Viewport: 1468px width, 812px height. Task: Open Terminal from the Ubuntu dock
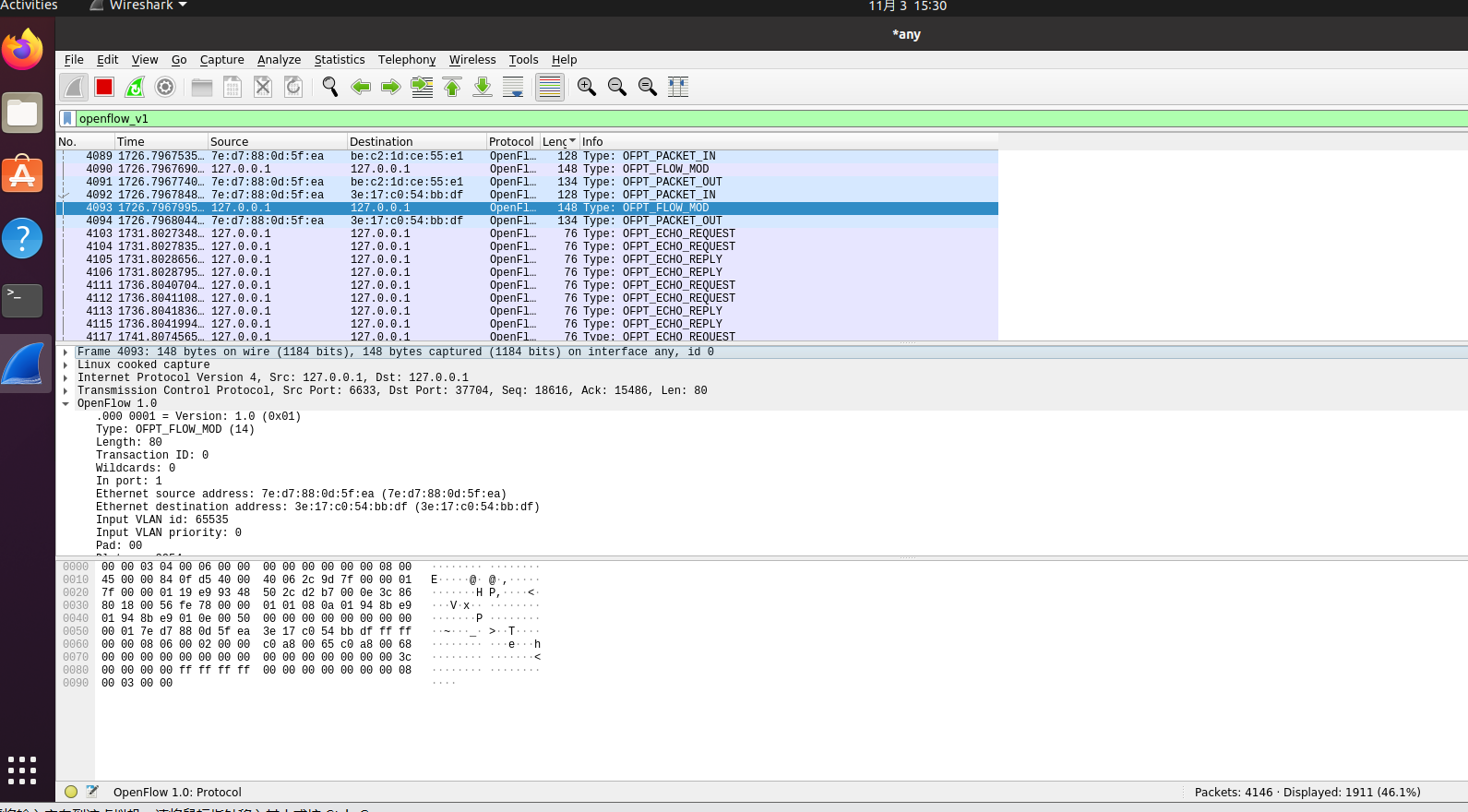pos(23,301)
